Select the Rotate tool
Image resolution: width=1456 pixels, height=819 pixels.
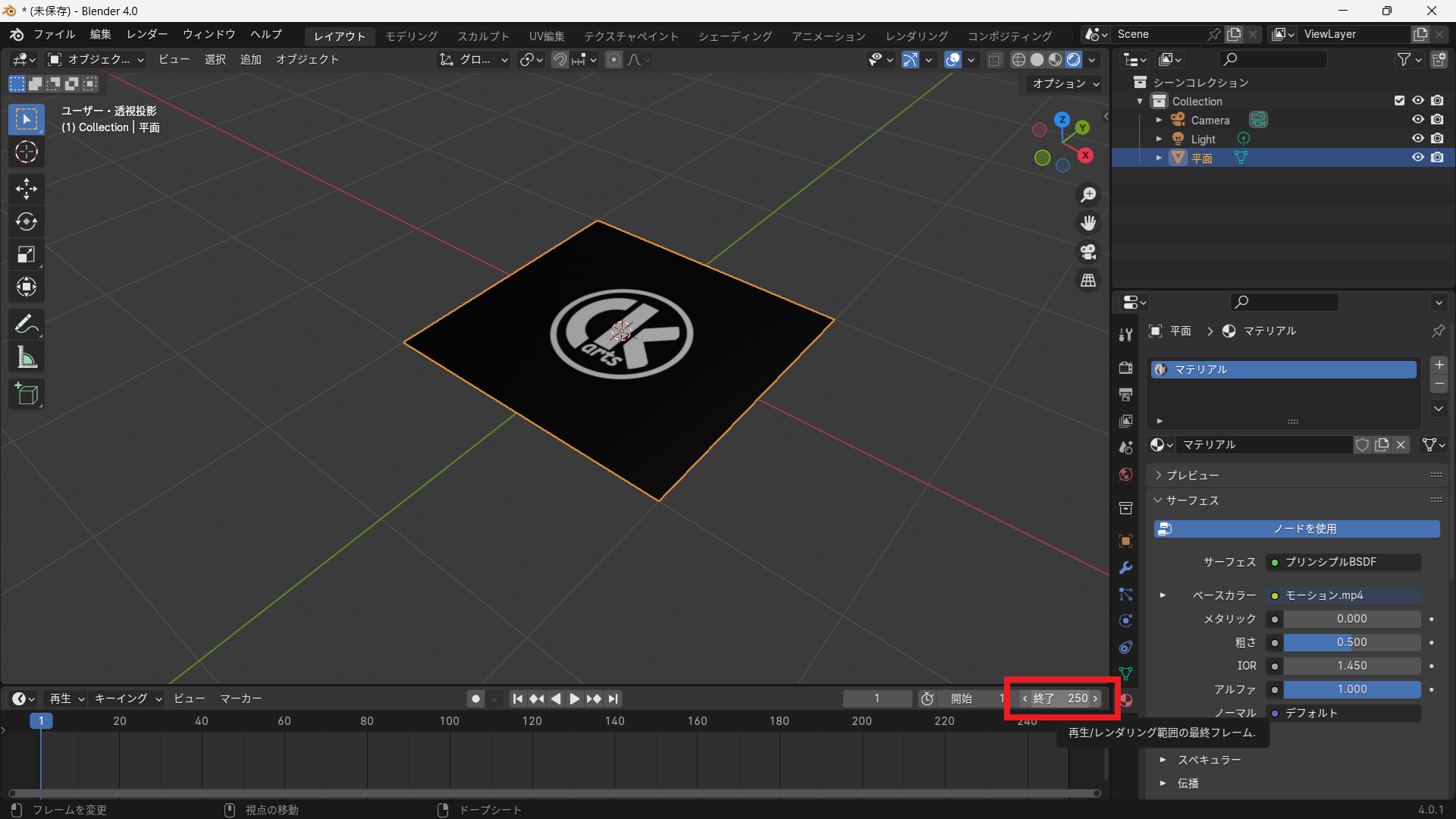point(27,221)
